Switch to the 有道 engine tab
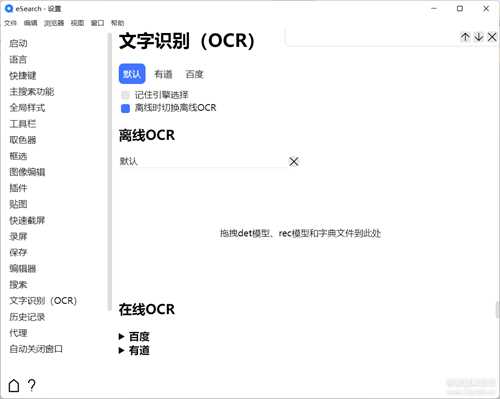 pos(163,74)
